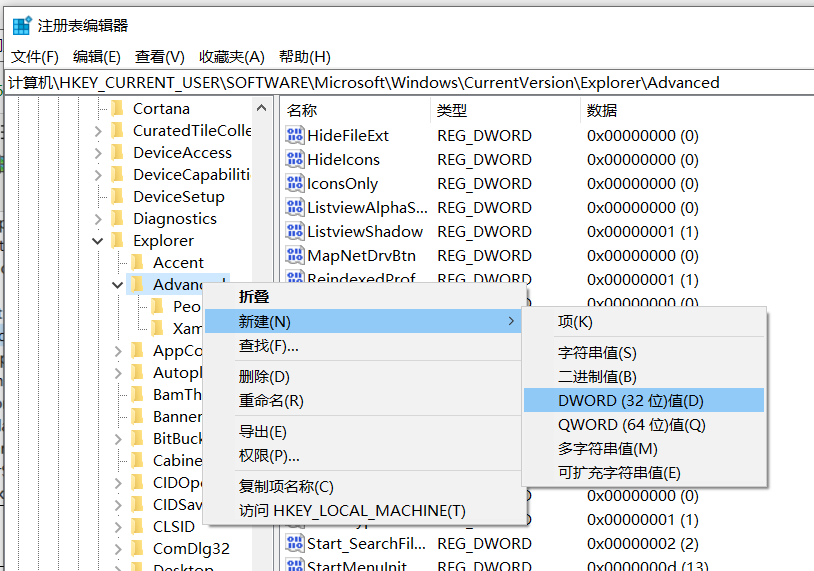Click the 名称 column header
The height and width of the screenshot is (571, 814).
356,110
